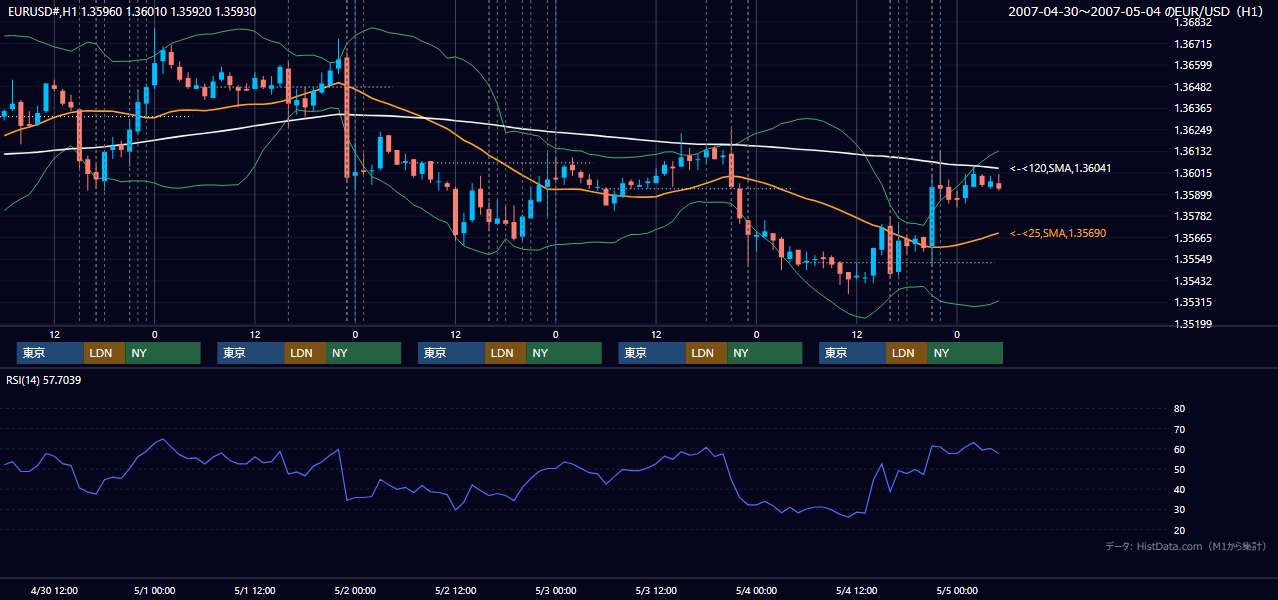This screenshot has height=600, width=1278.
Task: Select the 5/1 00:00 time axis label
Action: click(x=155, y=591)
